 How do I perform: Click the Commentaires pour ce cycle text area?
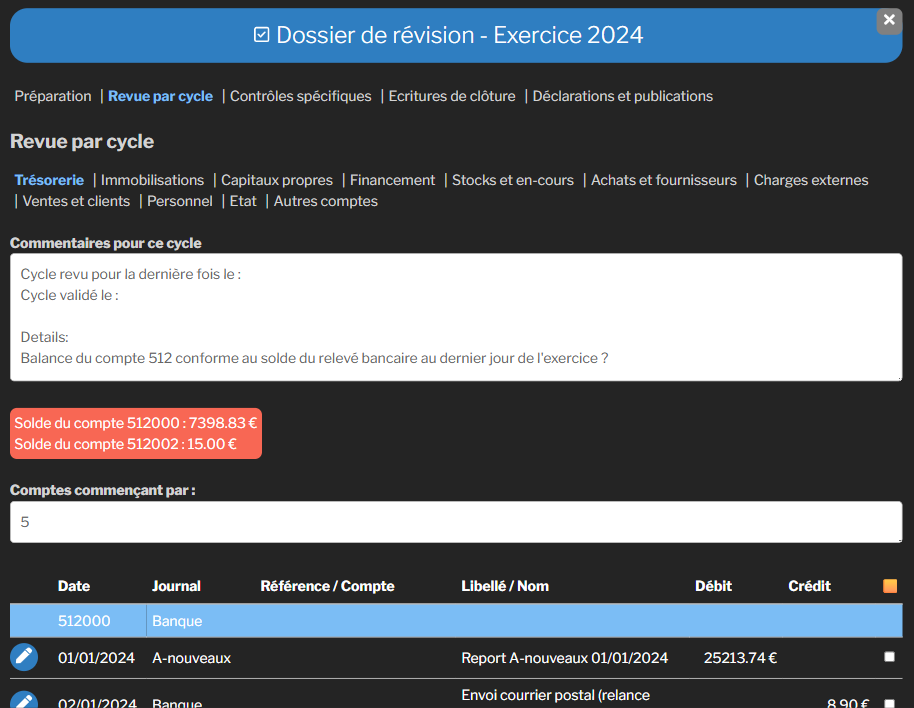click(x=456, y=317)
